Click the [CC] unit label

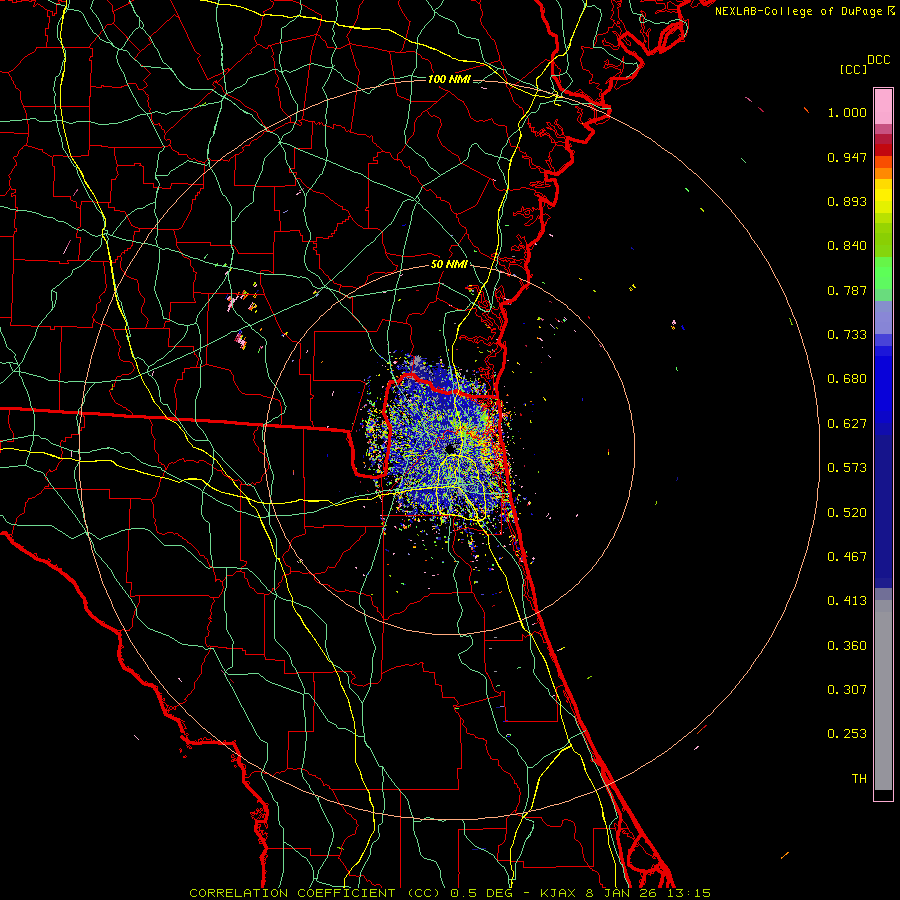(853, 69)
